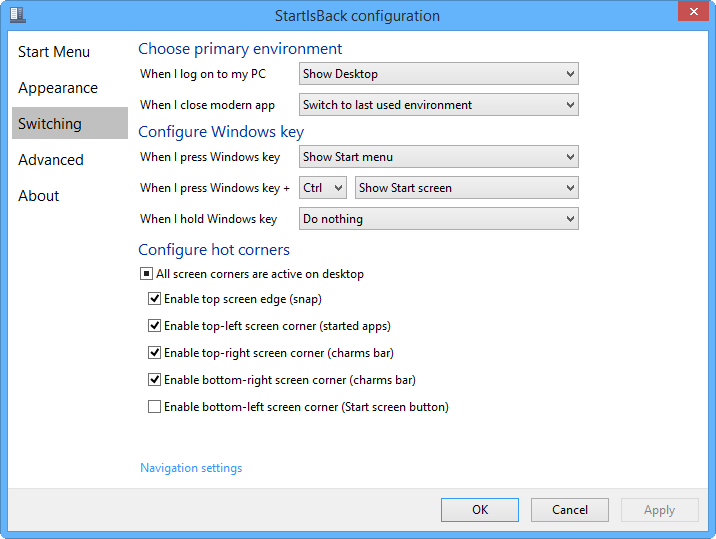Uncheck Enable top-left screen corner option
Image resolution: width=716 pixels, height=539 pixels.
[154, 326]
